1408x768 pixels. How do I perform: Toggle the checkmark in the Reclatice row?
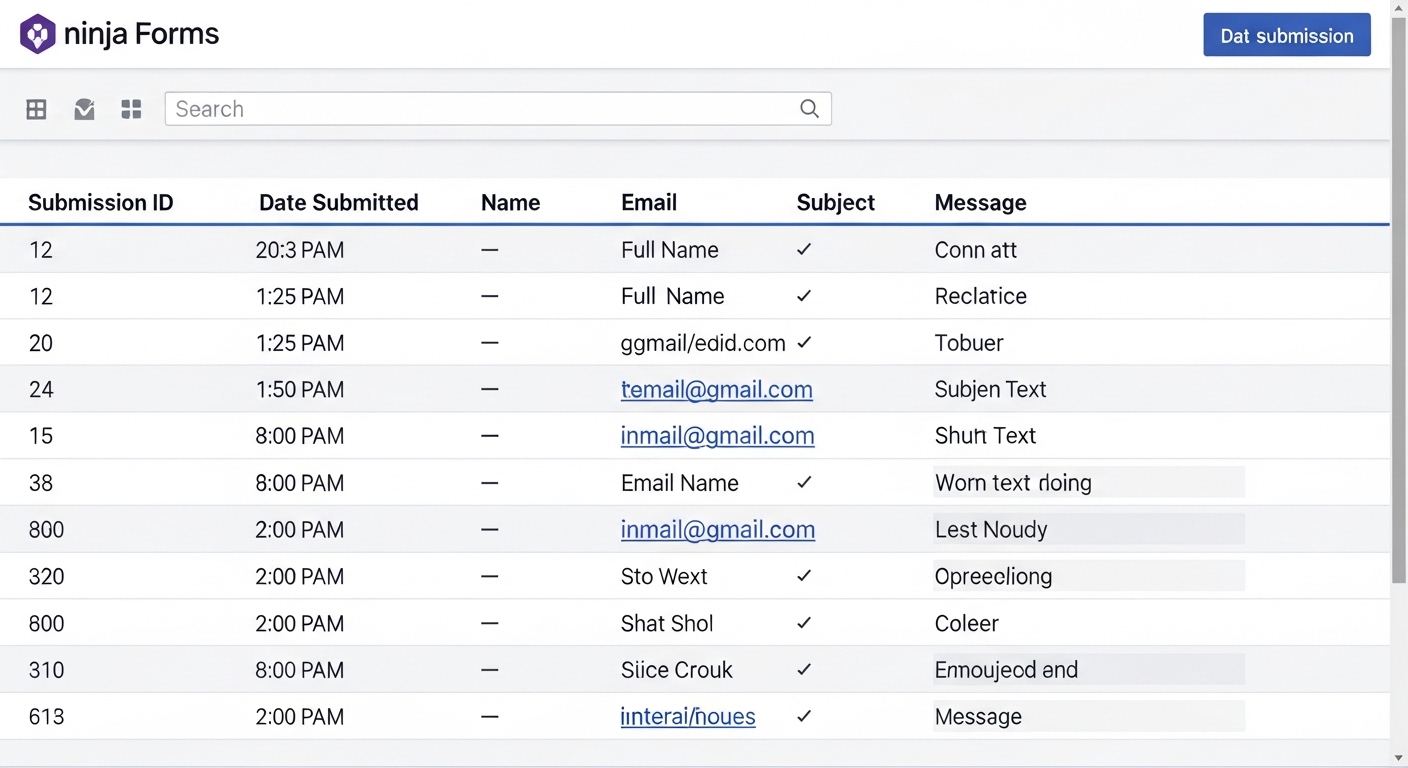[x=804, y=295]
